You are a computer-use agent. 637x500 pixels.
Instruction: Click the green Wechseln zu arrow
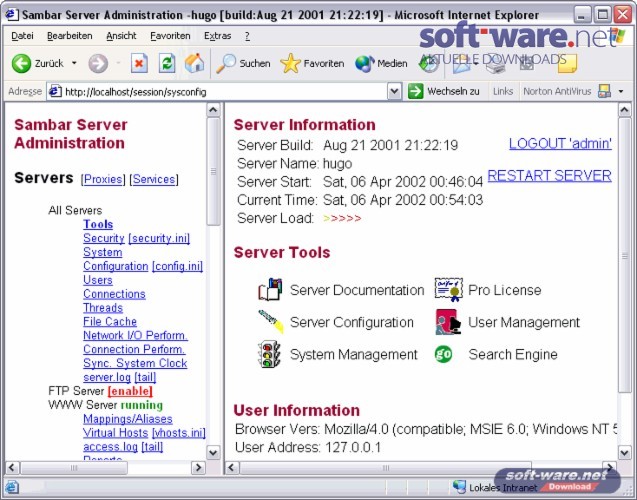[416, 91]
